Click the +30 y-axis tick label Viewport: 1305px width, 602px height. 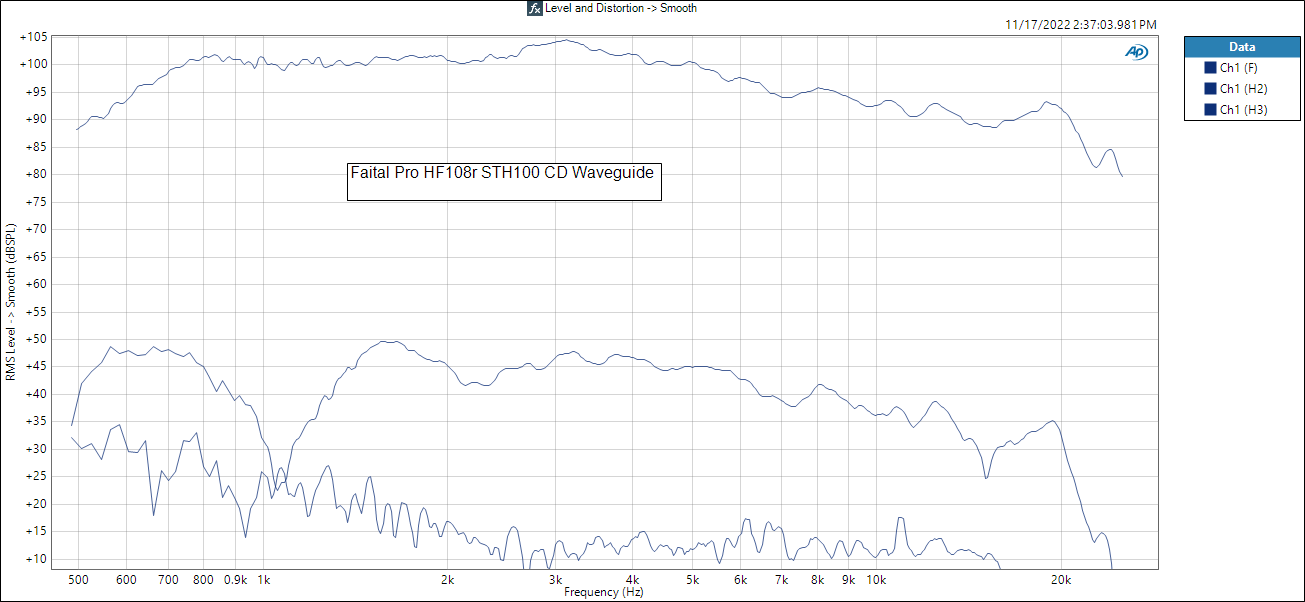(37, 449)
